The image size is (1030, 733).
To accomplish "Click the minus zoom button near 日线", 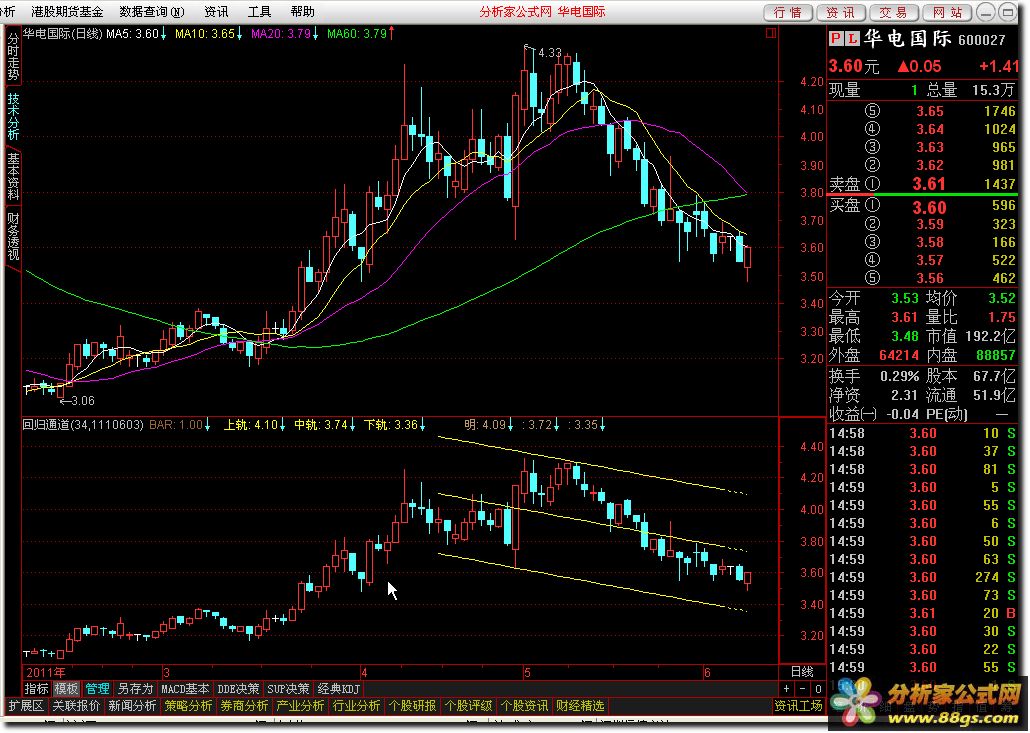I will [x=802, y=689].
